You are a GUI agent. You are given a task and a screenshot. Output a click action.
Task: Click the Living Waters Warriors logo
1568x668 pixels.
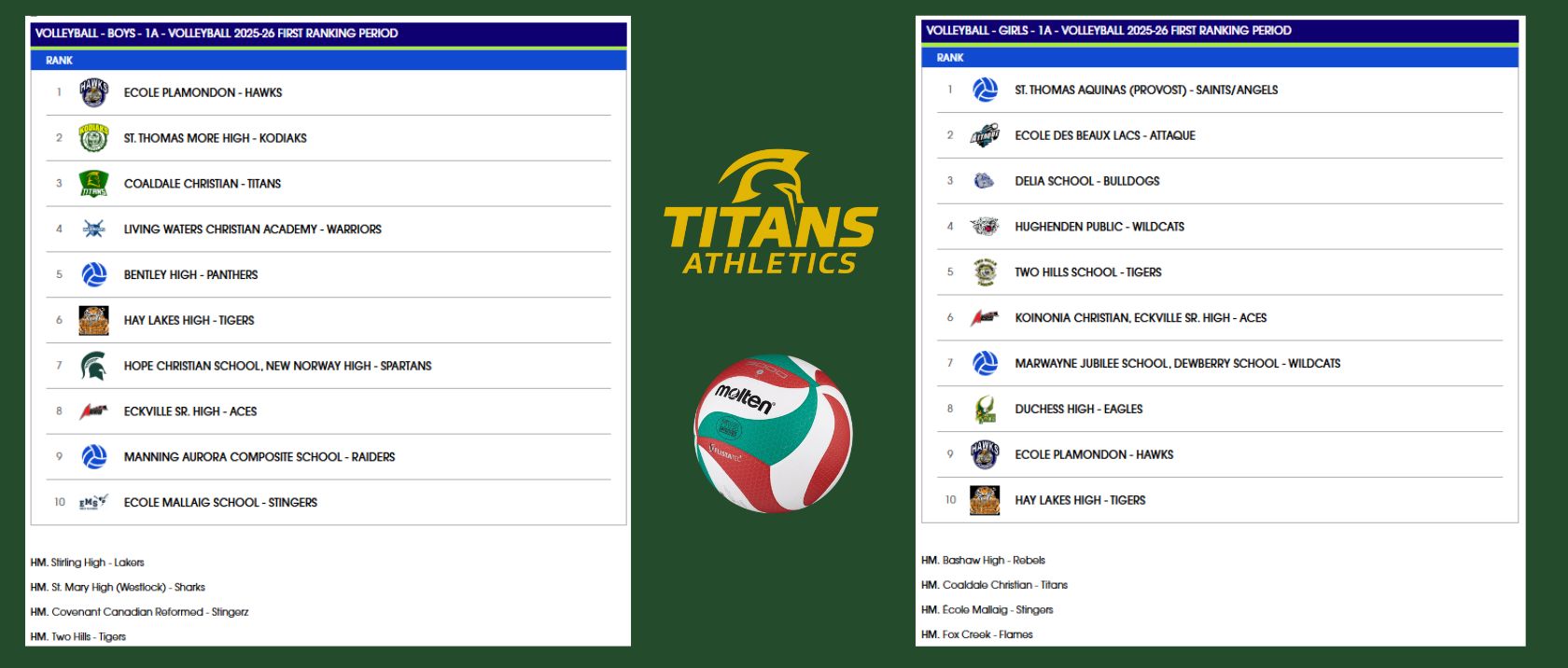pos(93,229)
